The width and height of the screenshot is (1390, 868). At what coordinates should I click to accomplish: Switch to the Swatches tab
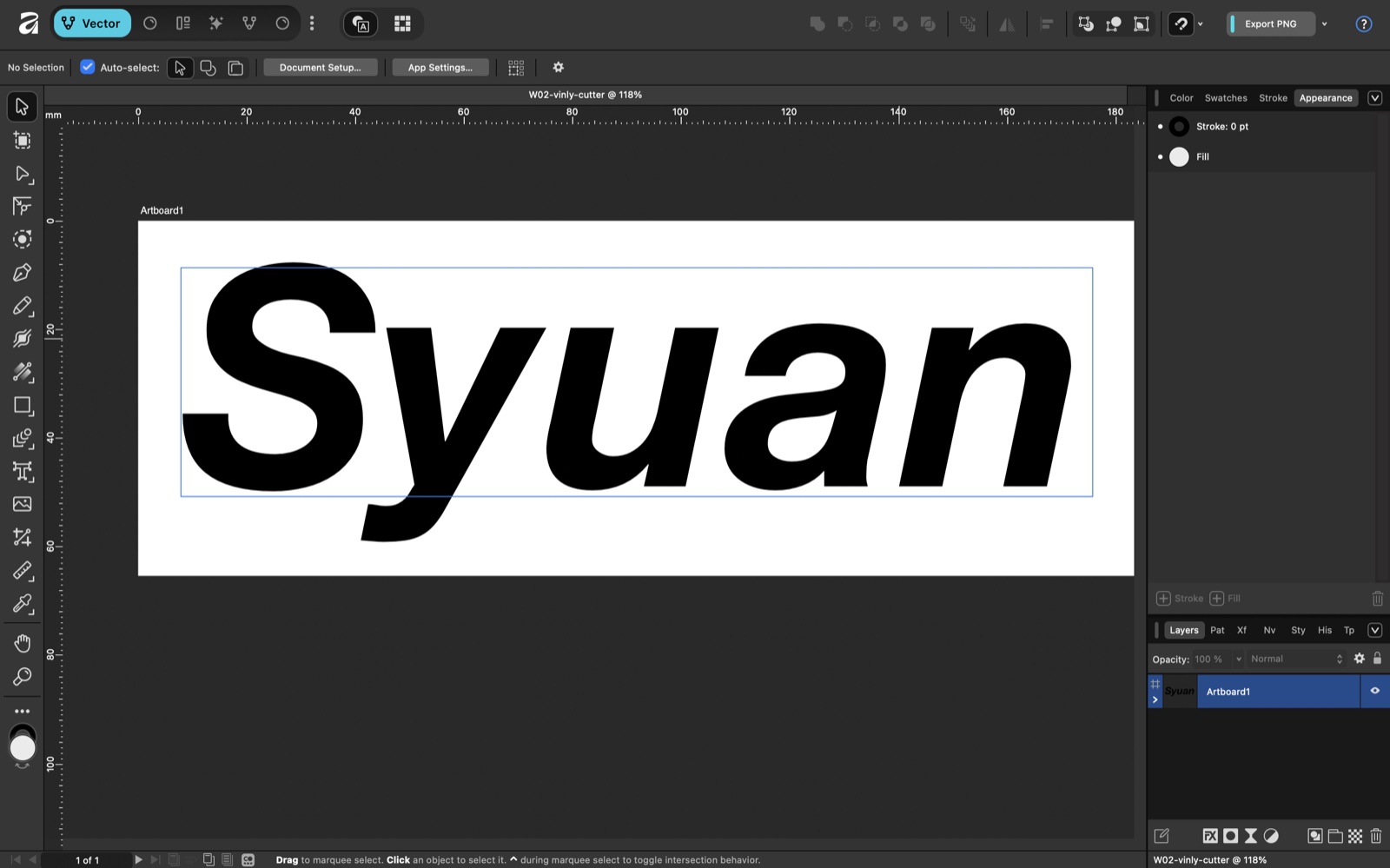(1226, 98)
